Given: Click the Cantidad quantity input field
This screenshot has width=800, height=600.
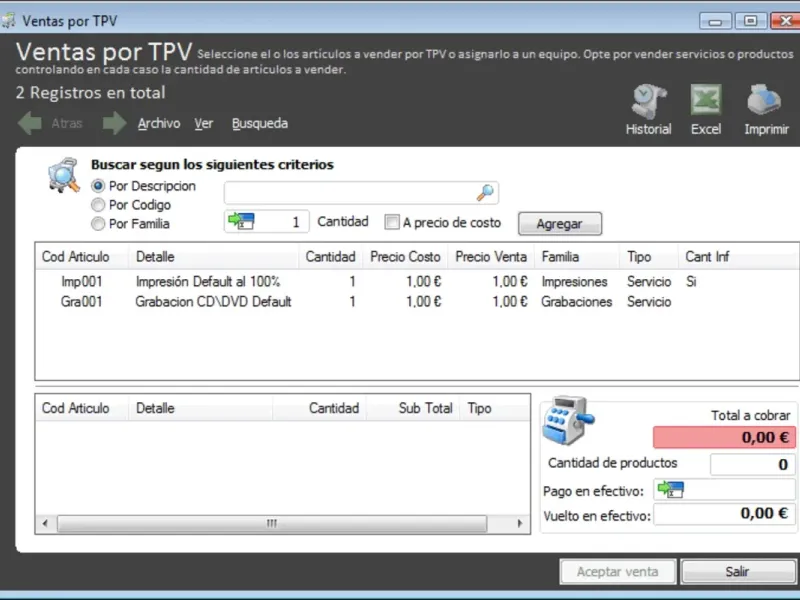Looking at the screenshot, I should click(266, 221).
